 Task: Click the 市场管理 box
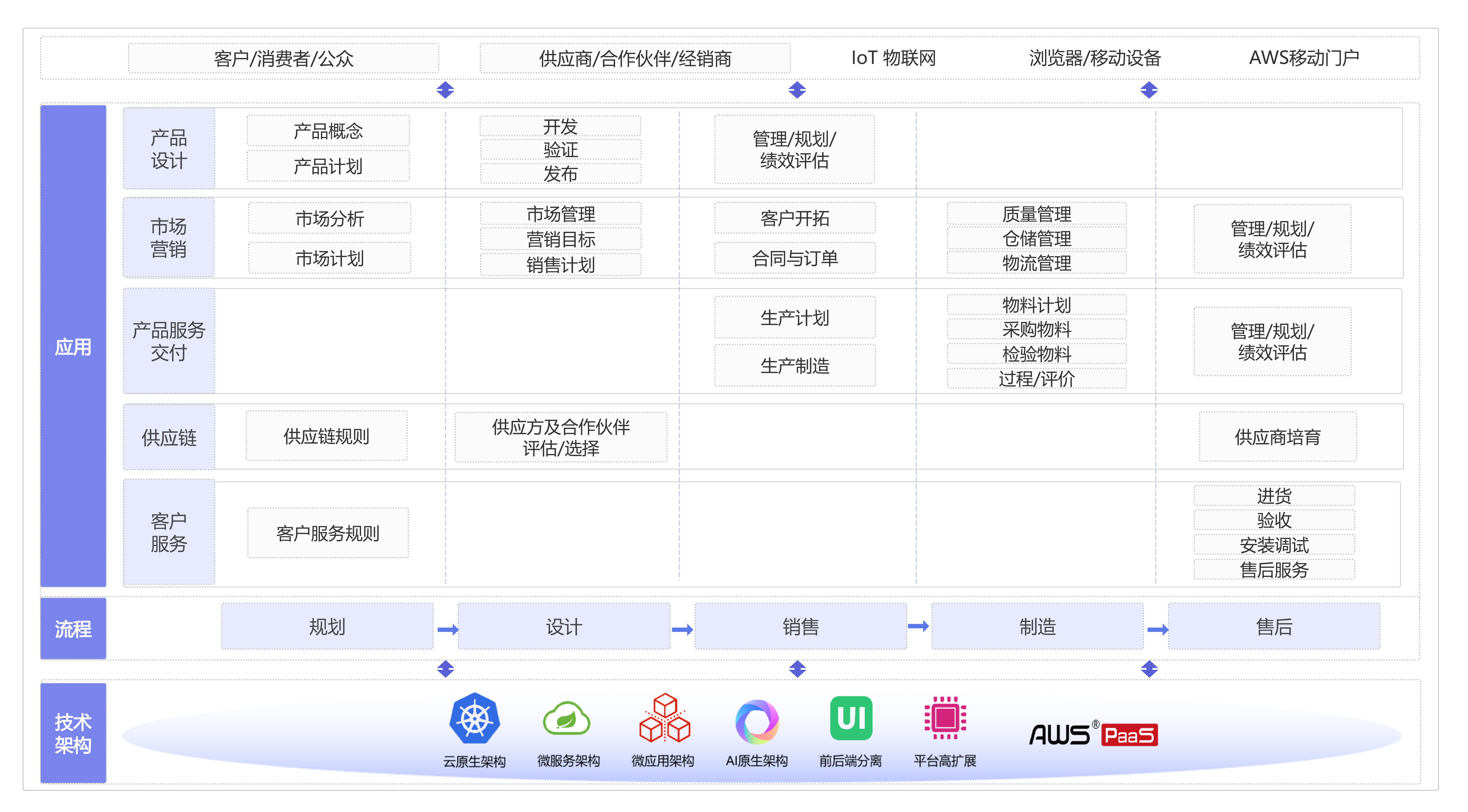pos(561,214)
